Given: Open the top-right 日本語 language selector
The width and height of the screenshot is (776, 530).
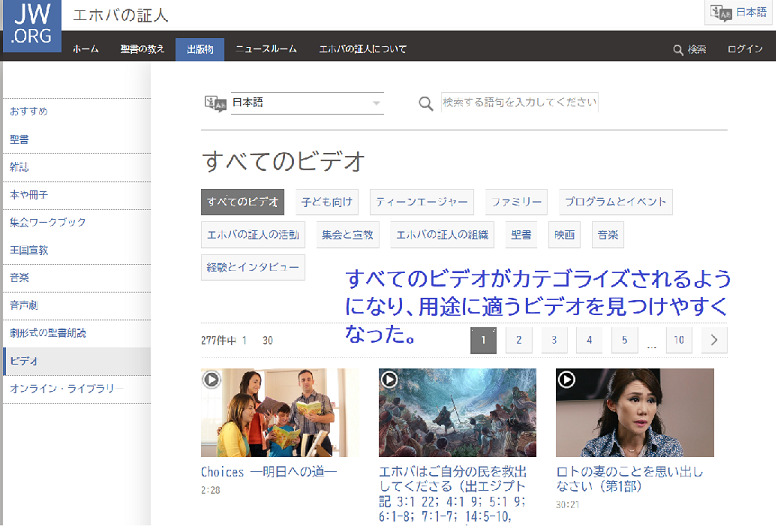Looking at the screenshot, I should pos(738,12).
